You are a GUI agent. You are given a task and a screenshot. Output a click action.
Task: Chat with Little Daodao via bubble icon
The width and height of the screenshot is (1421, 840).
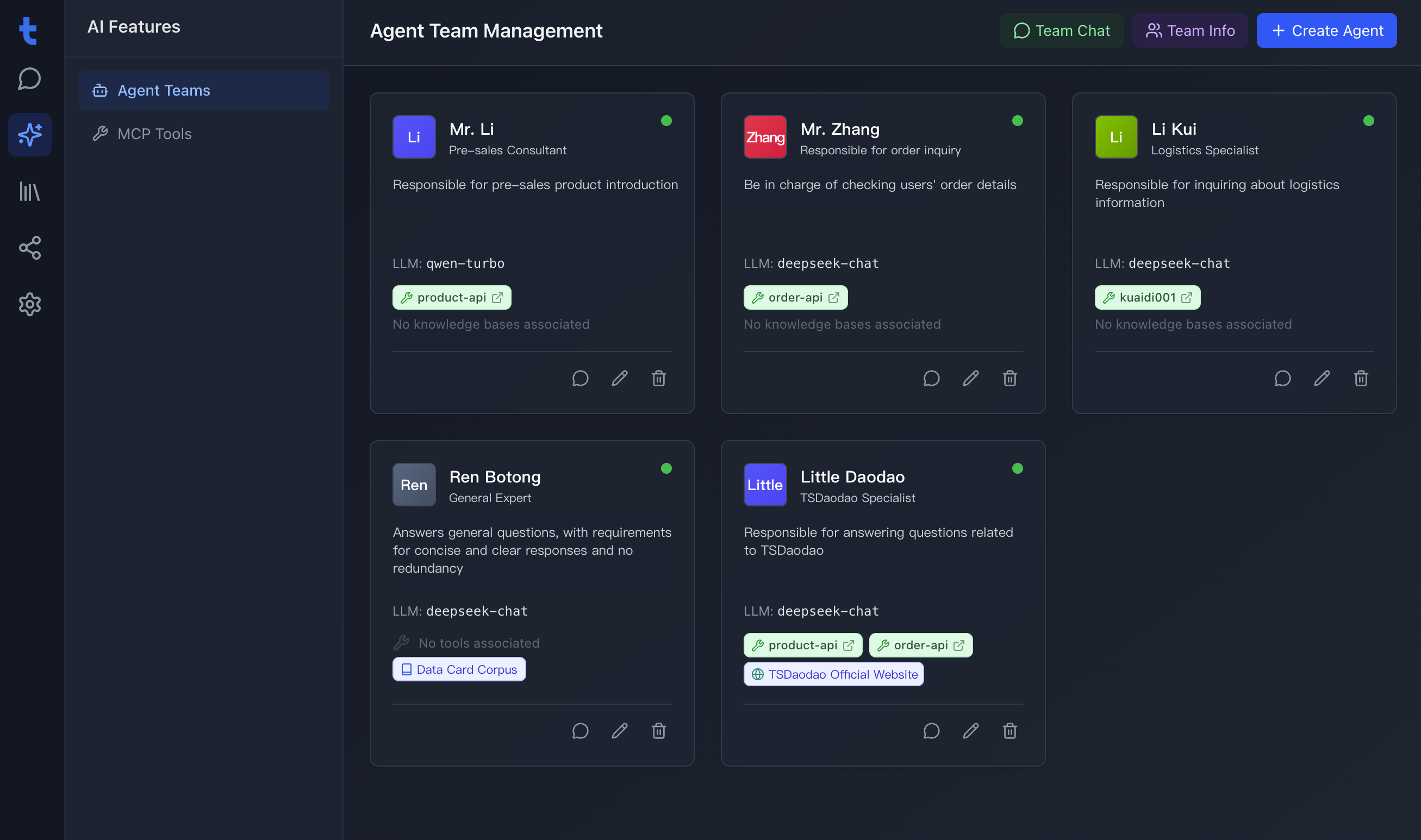tap(931, 731)
